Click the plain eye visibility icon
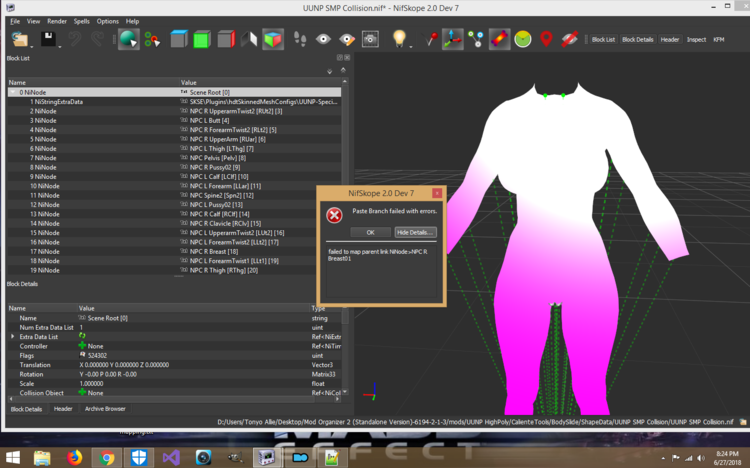Screen dimensions: 750x468 (x=323, y=39)
